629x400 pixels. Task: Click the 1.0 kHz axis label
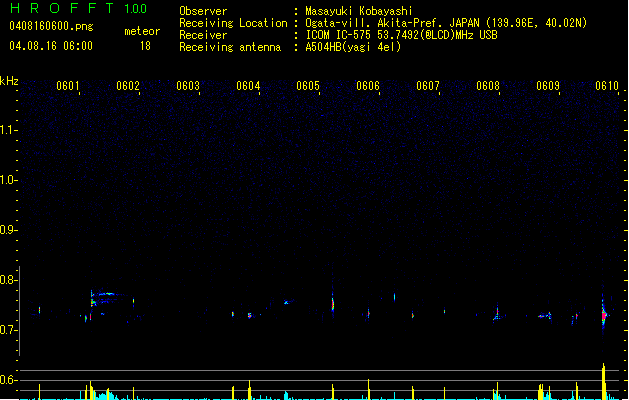(x=7, y=180)
